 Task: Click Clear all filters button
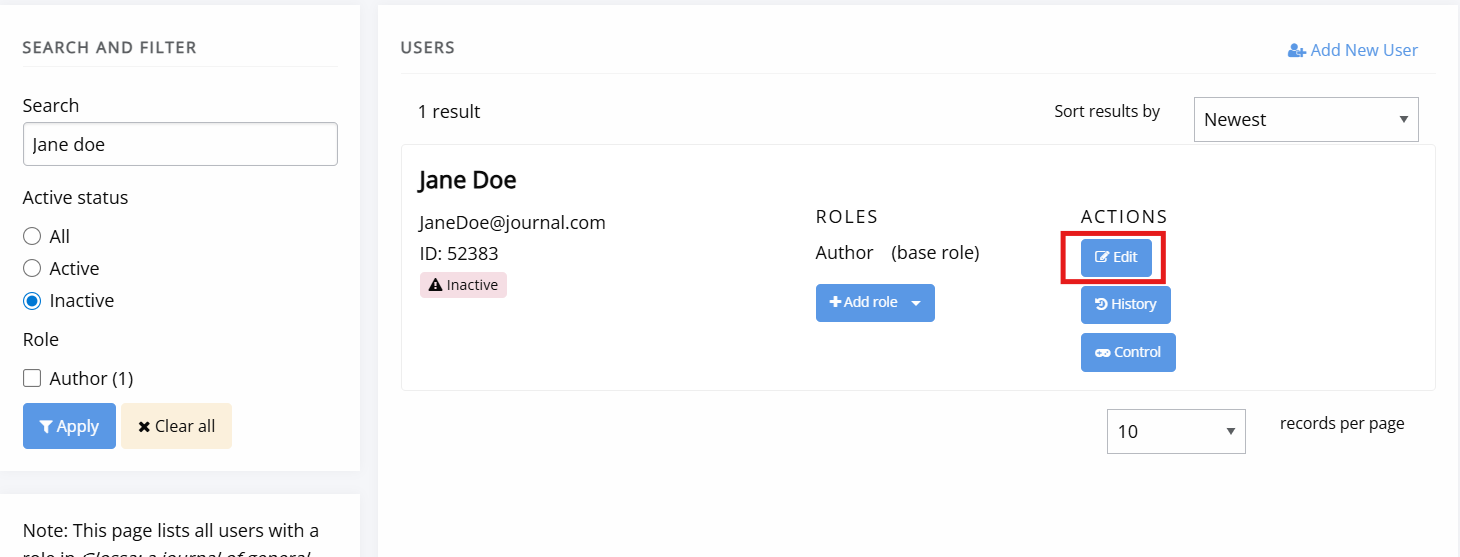pyautogui.click(x=177, y=426)
